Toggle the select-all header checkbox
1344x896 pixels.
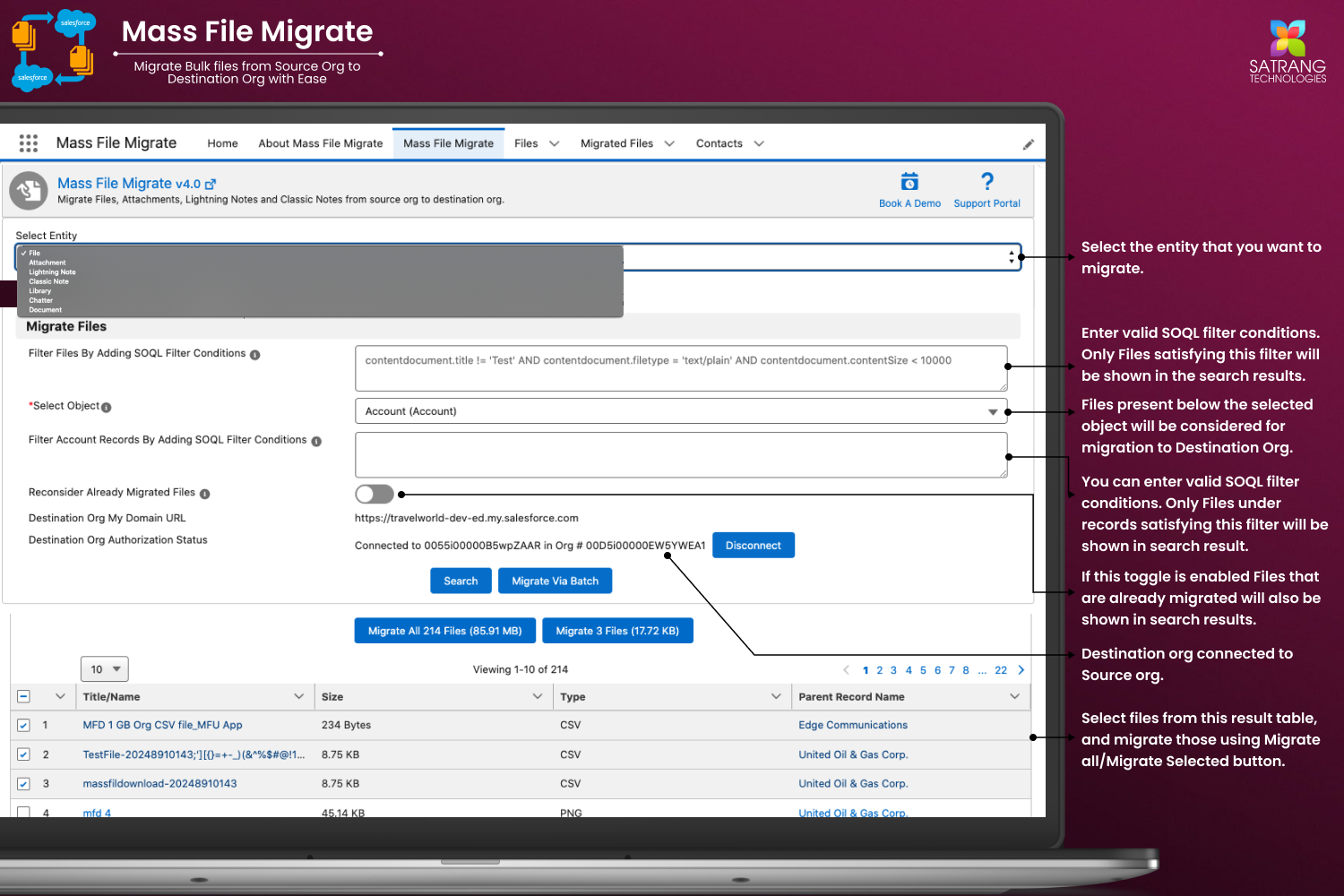coord(24,696)
